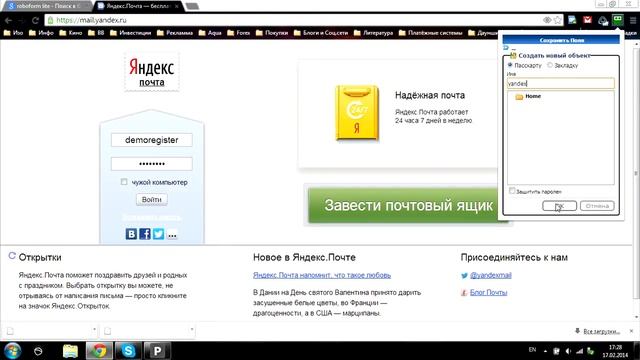Click the bookmark star icon in address bar

558,20
